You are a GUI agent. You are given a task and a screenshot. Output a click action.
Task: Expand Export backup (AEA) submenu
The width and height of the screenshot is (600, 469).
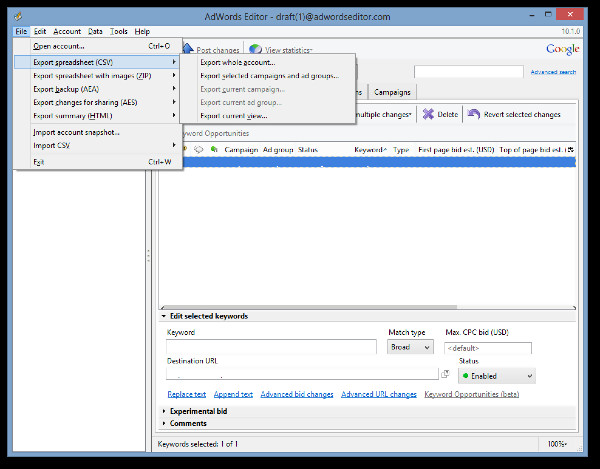click(x=98, y=89)
